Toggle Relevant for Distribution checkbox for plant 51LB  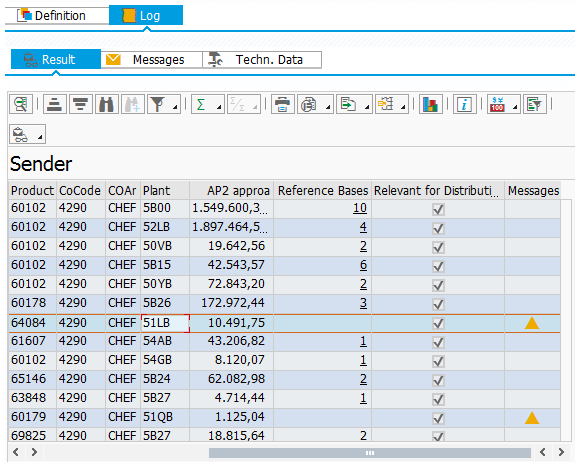click(x=438, y=323)
